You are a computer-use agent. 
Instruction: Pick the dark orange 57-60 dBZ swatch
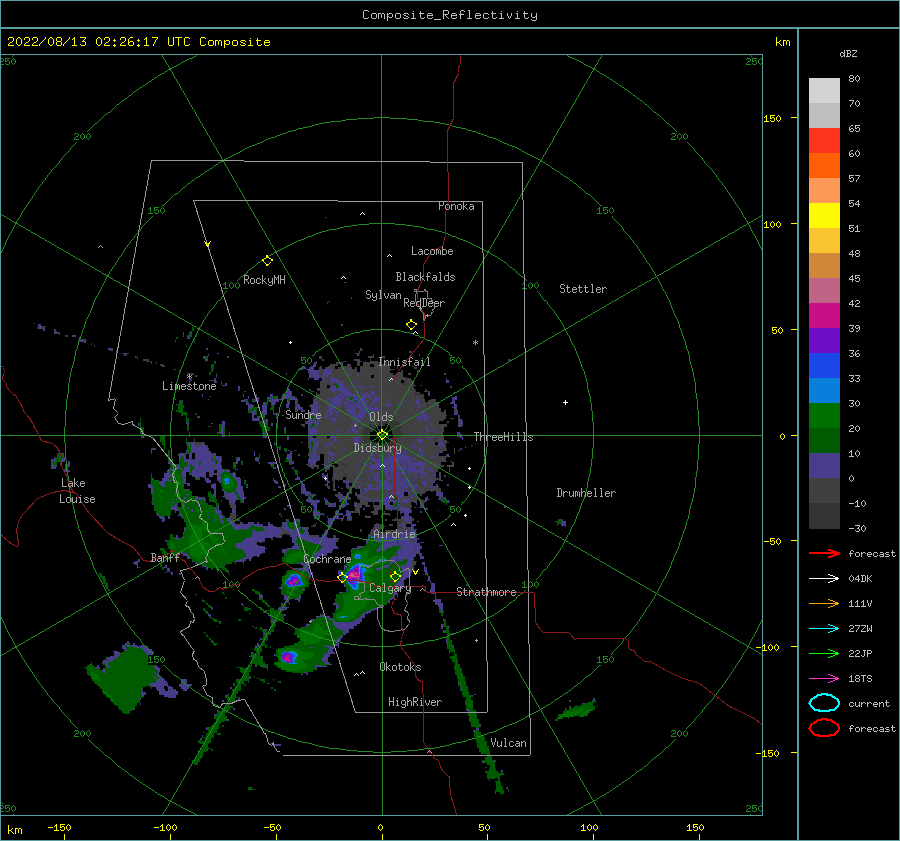(x=824, y=166)
